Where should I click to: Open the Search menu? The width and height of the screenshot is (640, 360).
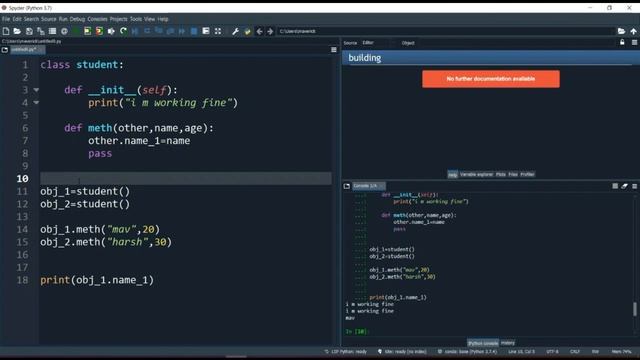(x=31, y=19)
